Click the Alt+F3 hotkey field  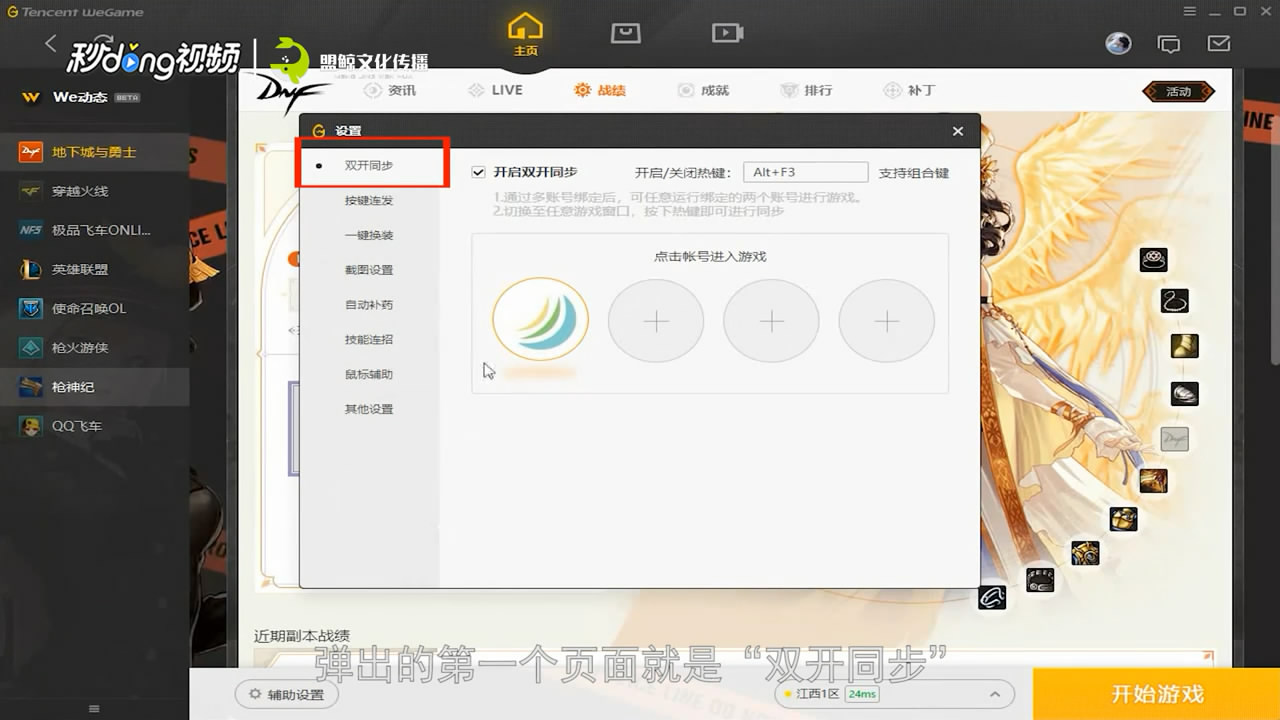pyautogui.click(x=805, y=172)
